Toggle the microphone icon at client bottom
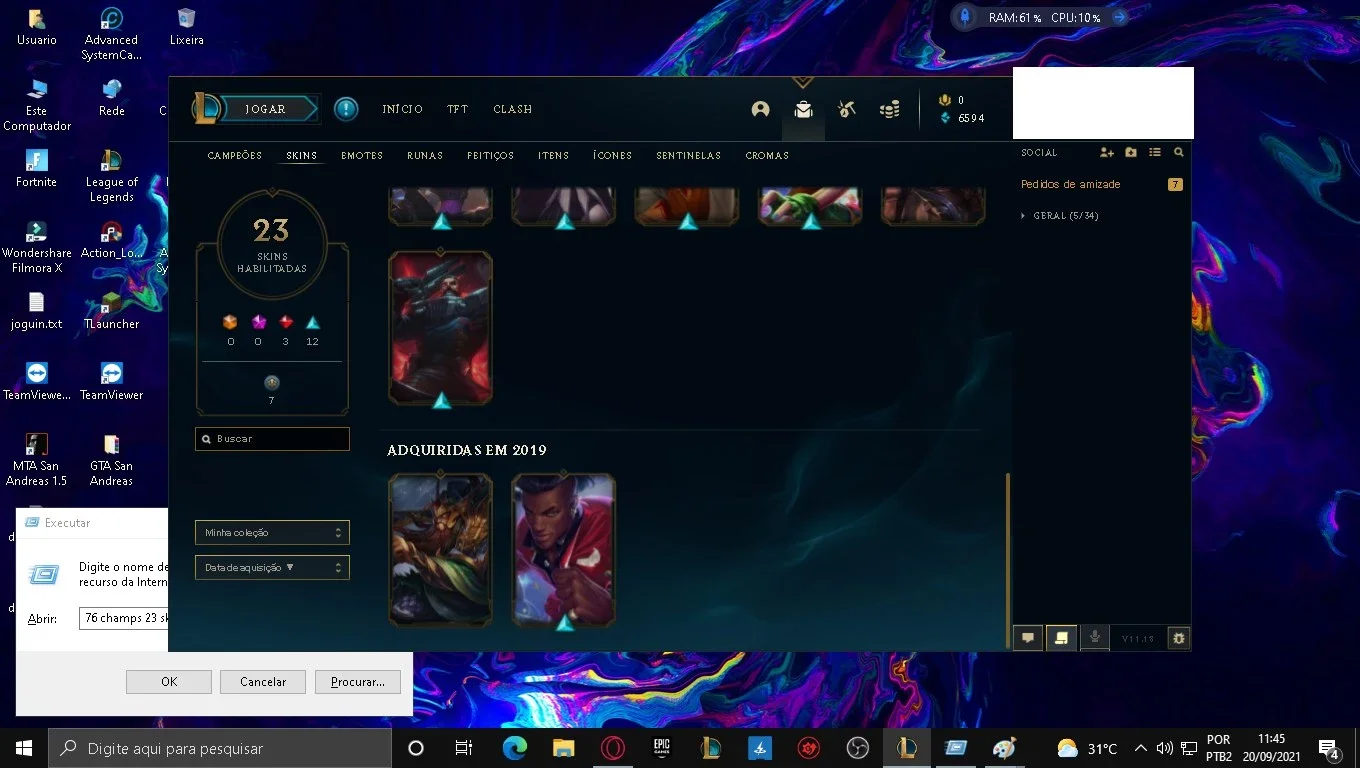This screenshot has height=768, width=1360. click(x=1095, y=638)
